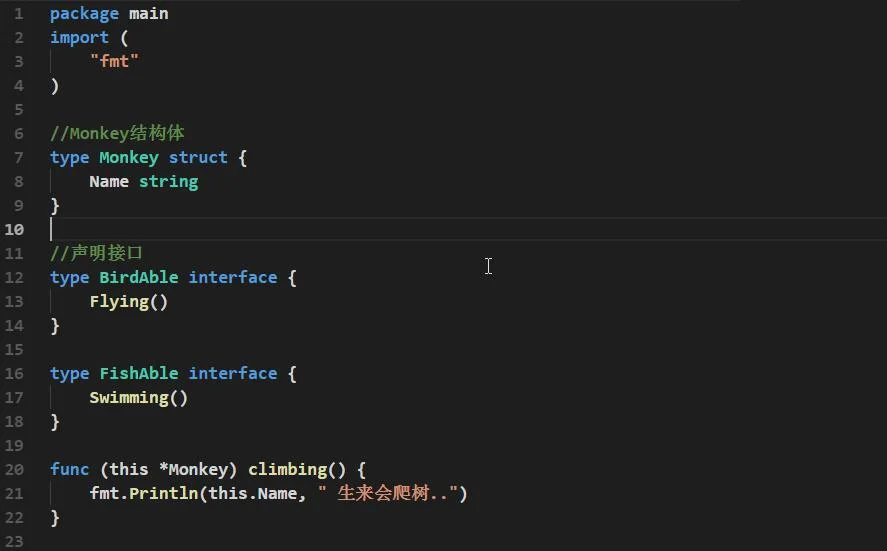This screenshot has height=551, width=887.
Task: Click the 'main' identifier on line 1
Action: pos(148,13)
